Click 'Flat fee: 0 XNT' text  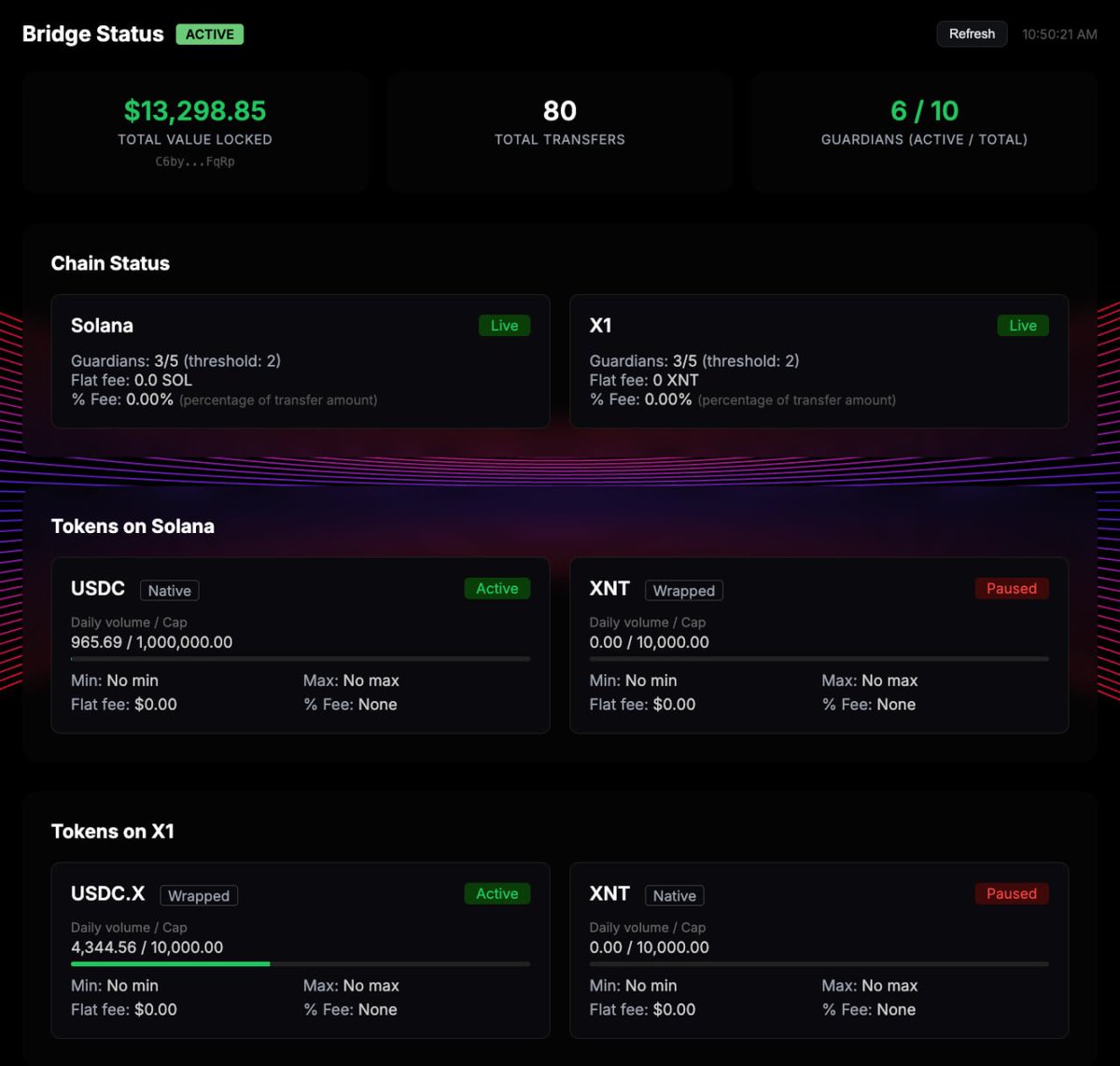[644, 380]
